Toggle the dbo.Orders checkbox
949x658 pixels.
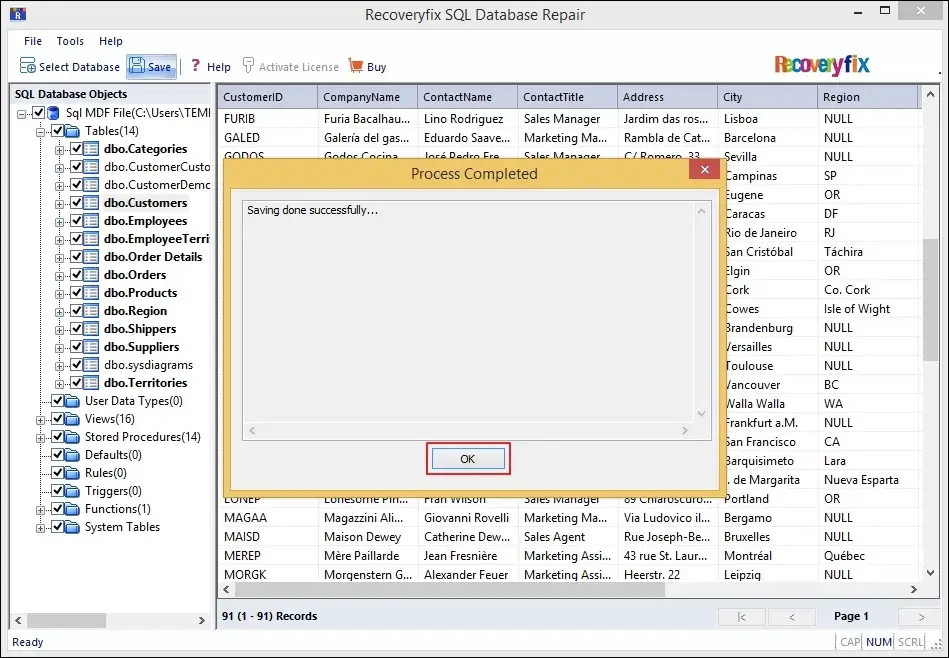[76, 275]
